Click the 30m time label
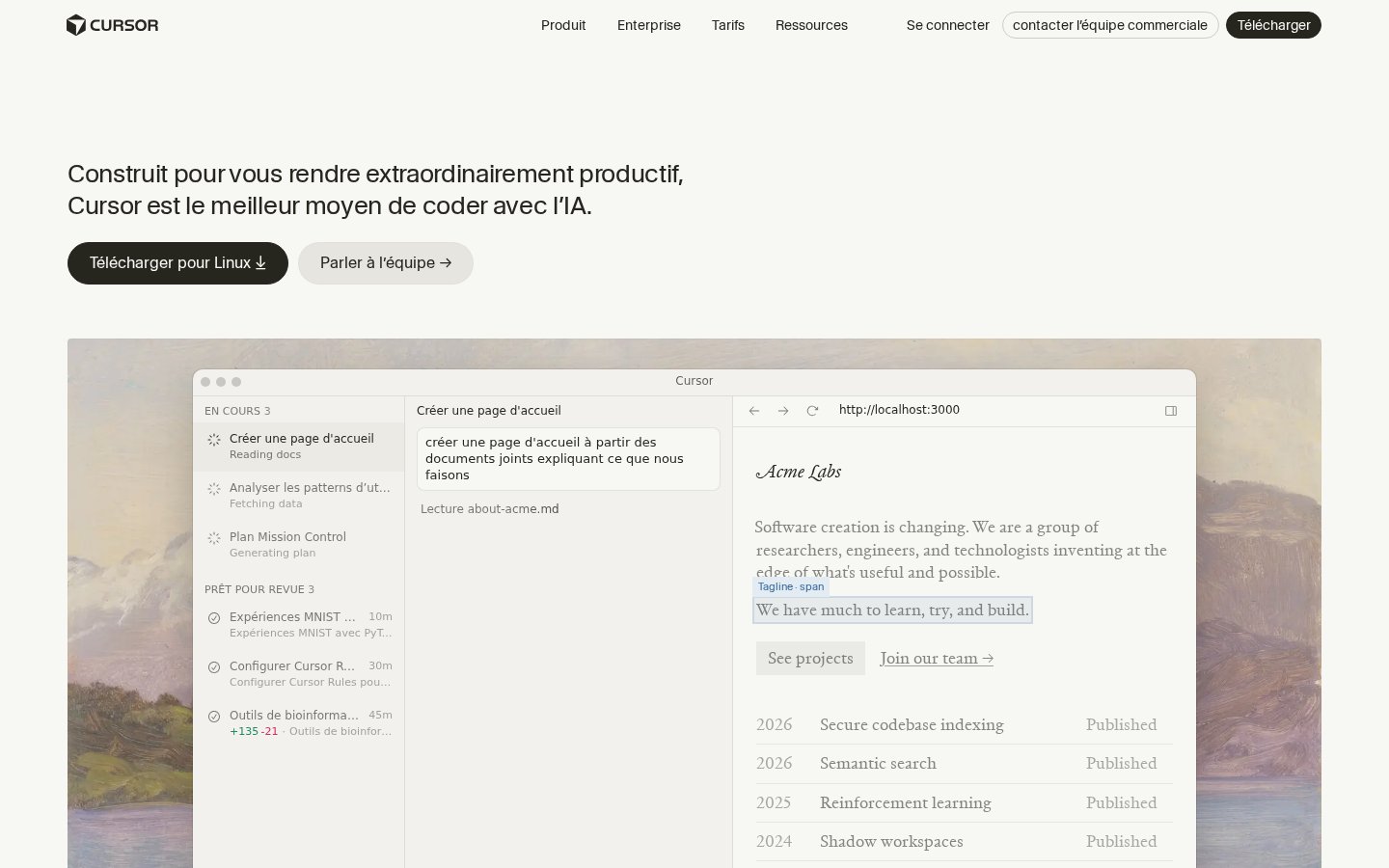The height and width of the screenshot is (868, 1389). coord(380,666)
